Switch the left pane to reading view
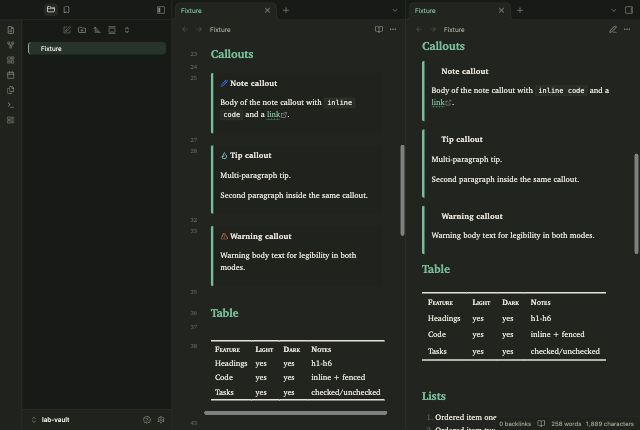Viewport: 640px width, 430px height. click(379, 29)
